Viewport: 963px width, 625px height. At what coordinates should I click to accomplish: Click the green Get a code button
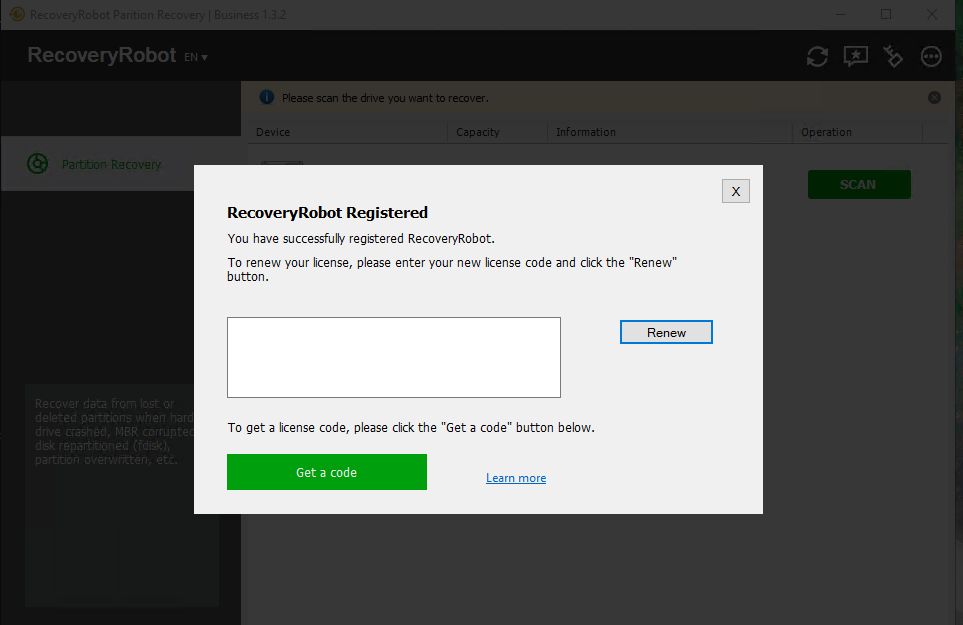(327, 472)
